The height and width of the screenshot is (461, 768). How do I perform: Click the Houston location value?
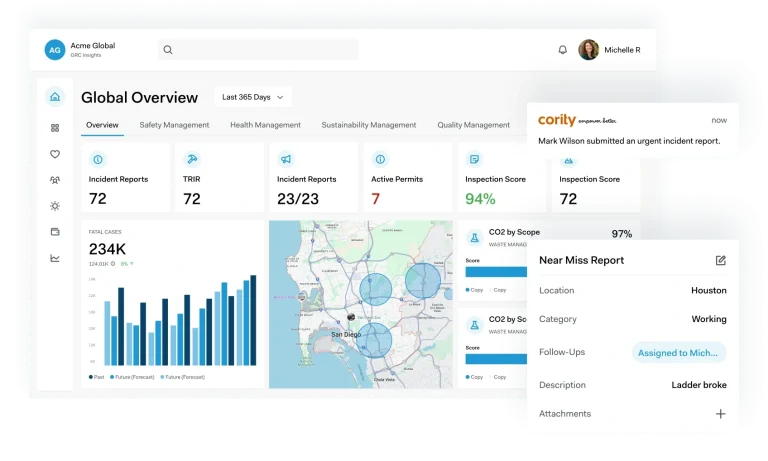pyautogui.click(x=709, y=291)
